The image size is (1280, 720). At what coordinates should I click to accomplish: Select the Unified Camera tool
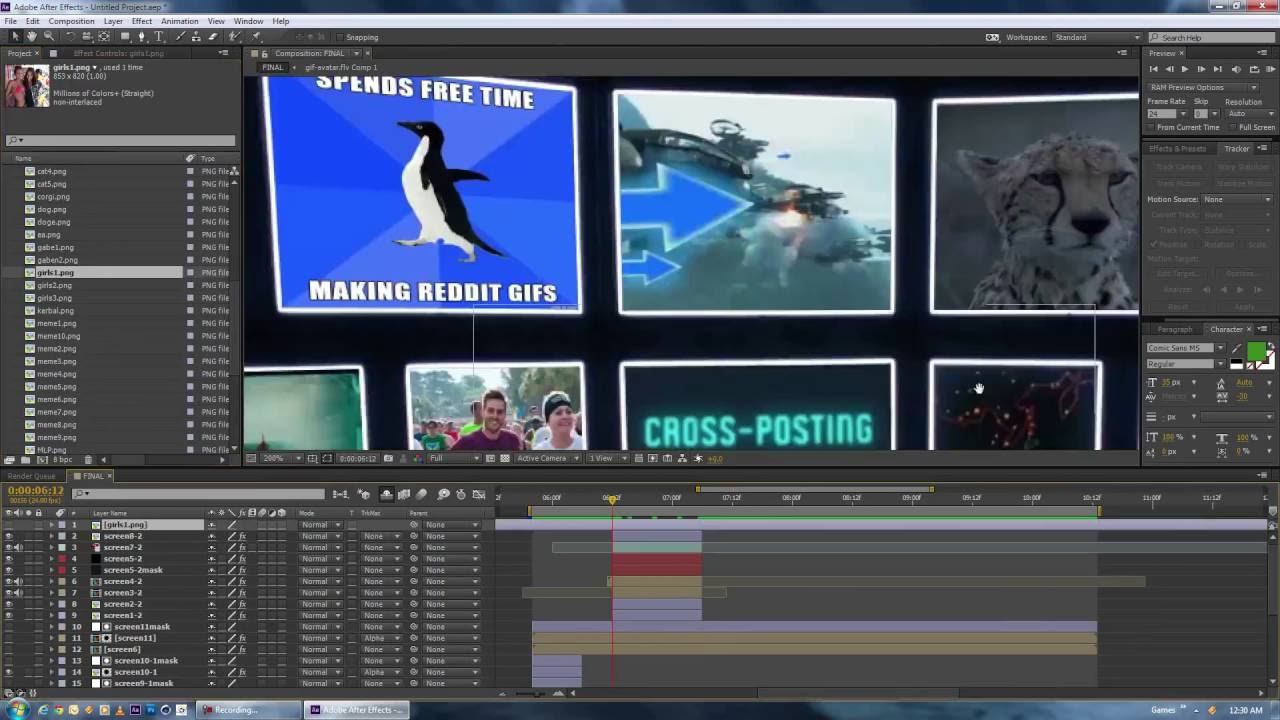[86, 37]
